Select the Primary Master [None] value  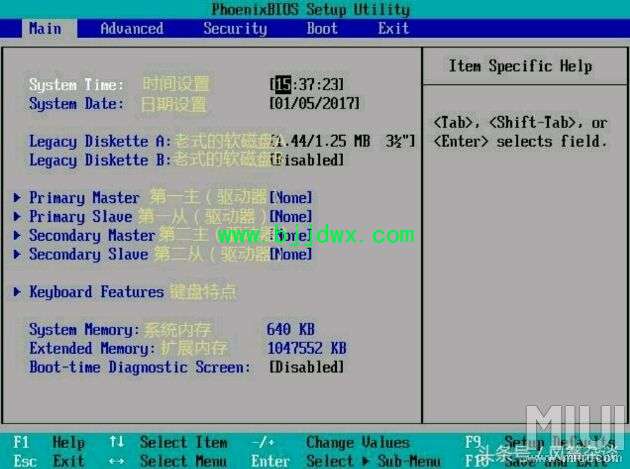click(291, 197)
